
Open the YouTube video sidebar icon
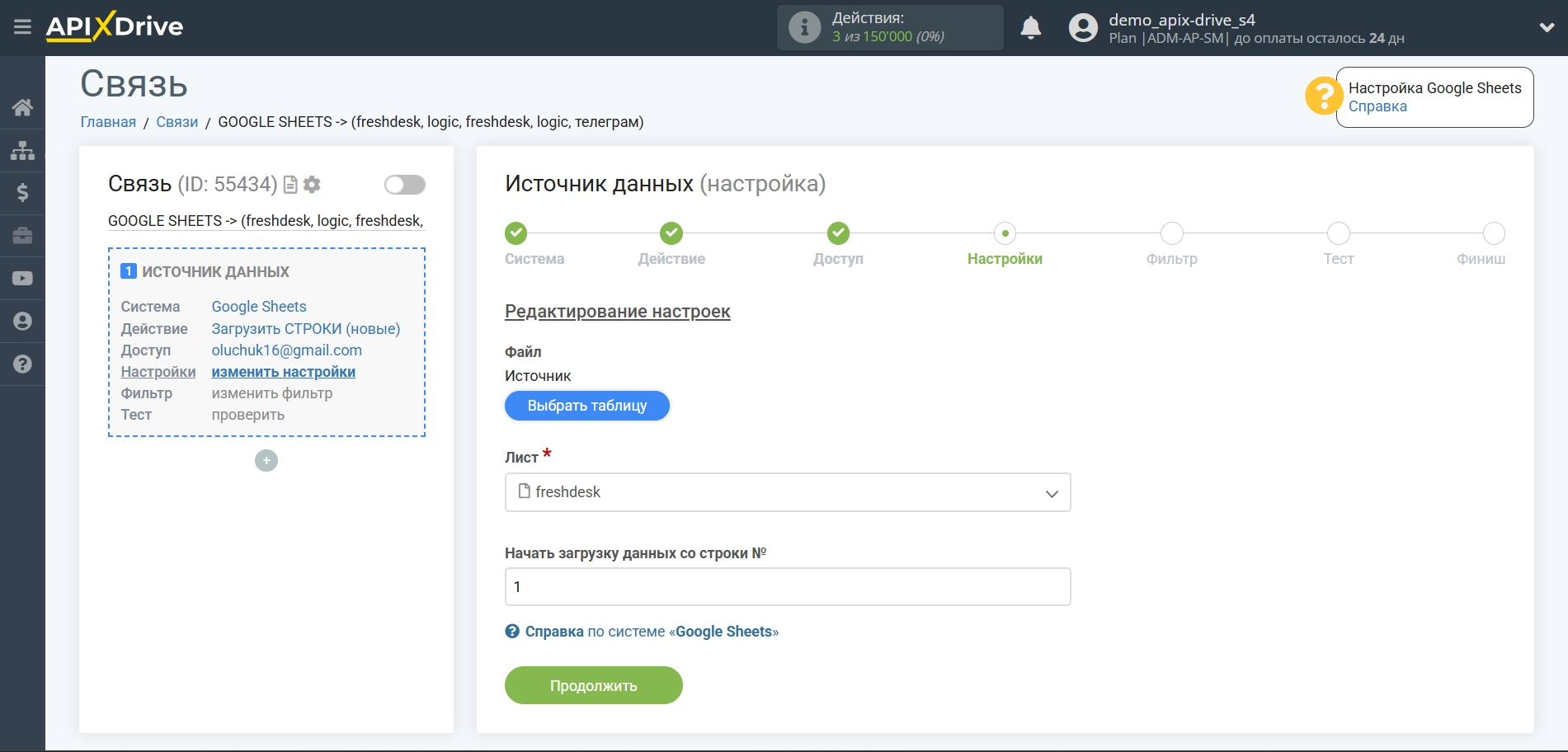tap(22, 279)
